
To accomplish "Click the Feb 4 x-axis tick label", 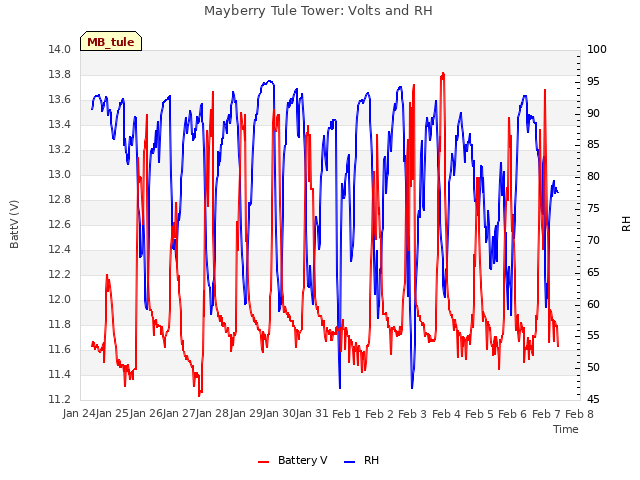I will point(446,414).
